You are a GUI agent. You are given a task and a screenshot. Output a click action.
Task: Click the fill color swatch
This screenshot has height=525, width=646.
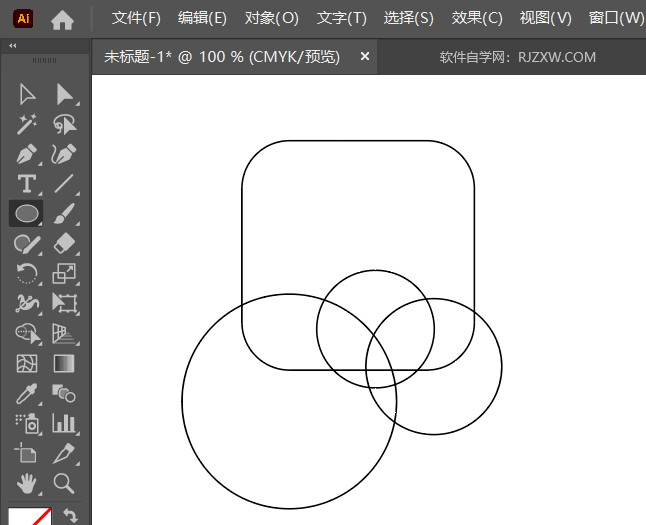pos(30,516)
